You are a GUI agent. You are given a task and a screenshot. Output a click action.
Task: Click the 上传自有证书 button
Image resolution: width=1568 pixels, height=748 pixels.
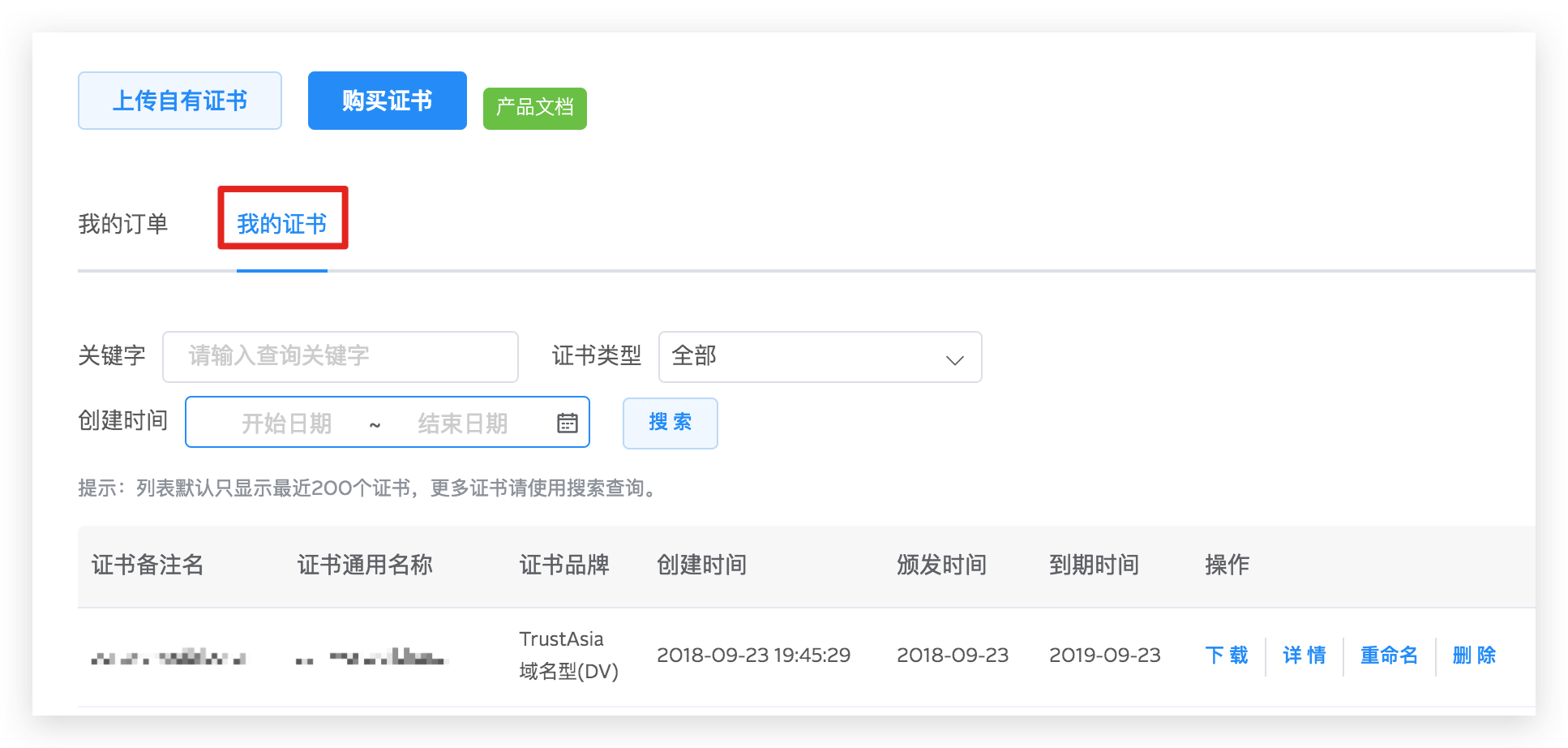click(x=180, y=101)
